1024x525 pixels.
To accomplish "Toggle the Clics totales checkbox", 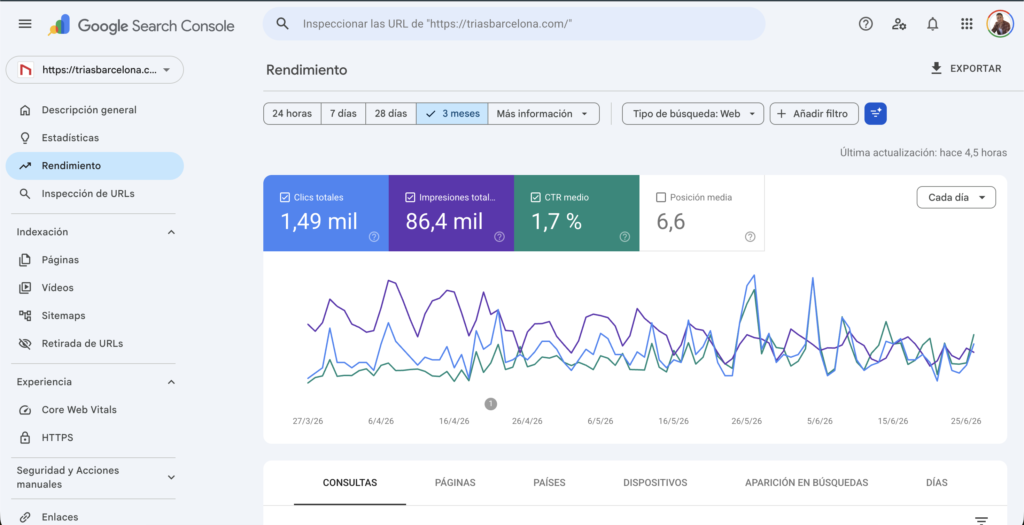I will point(284,197).
